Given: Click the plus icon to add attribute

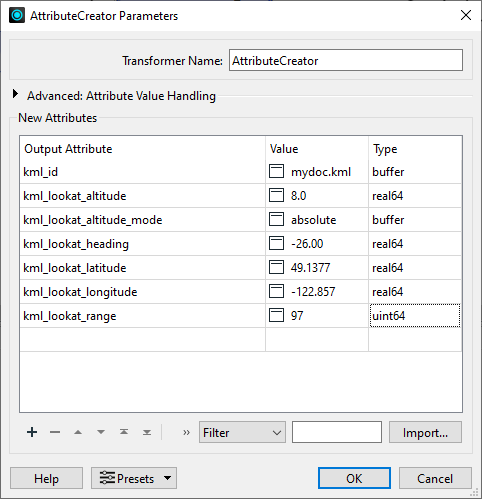Looking at the screenshot, I should coord(32,432).
